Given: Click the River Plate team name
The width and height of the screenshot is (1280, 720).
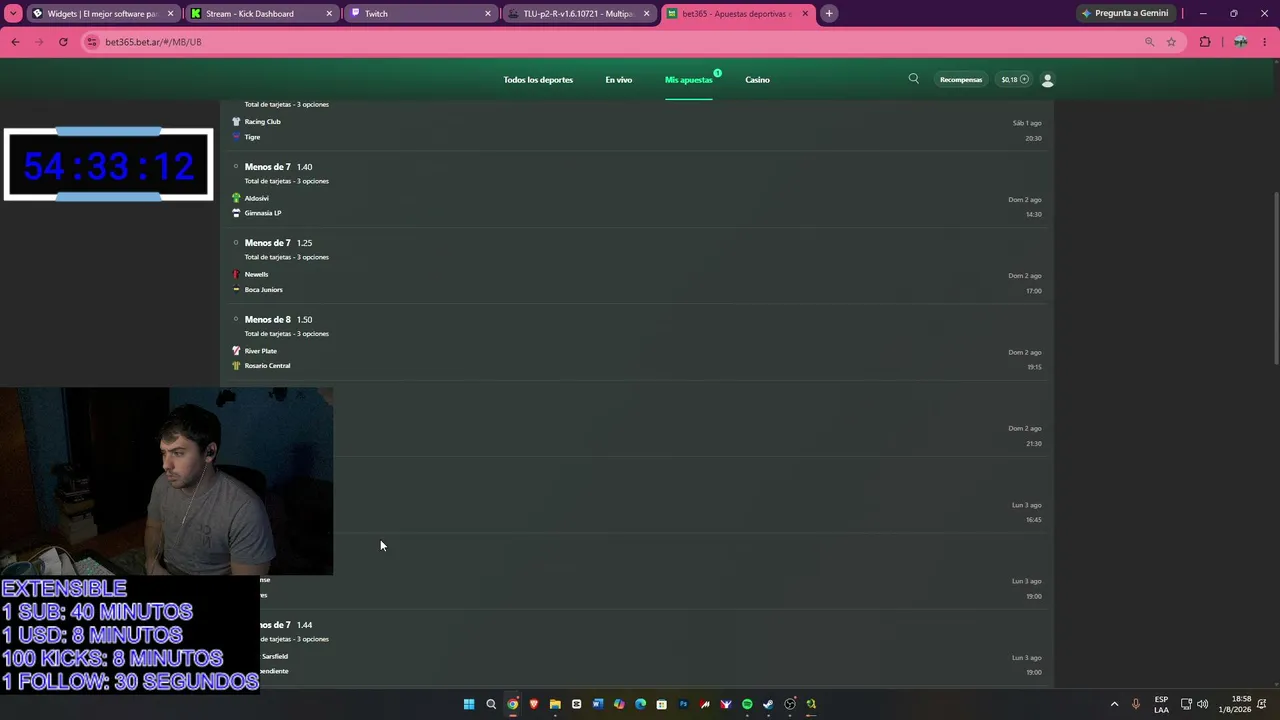Looking at the screenshot, I should (x=261, y=351).
